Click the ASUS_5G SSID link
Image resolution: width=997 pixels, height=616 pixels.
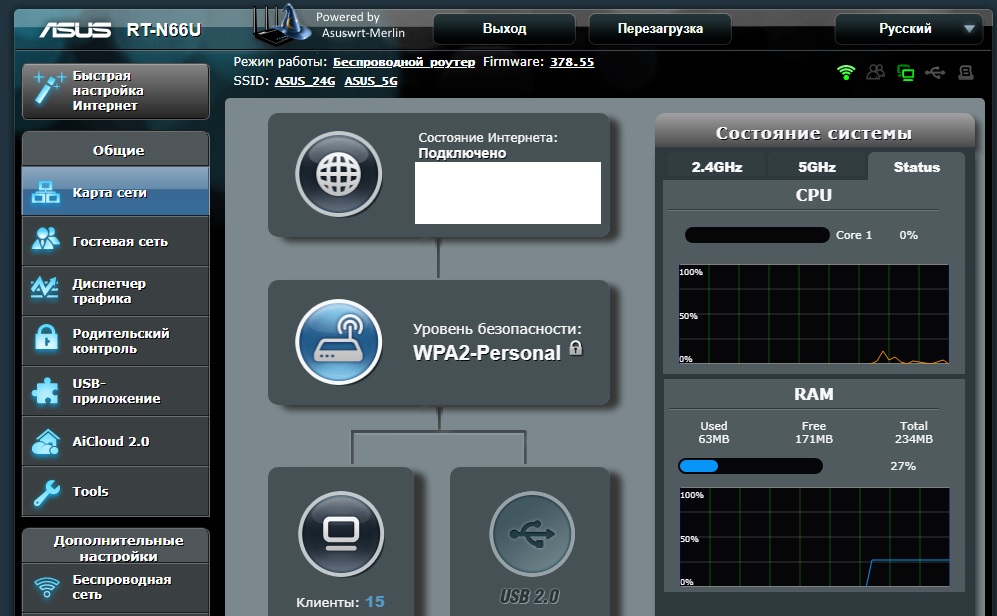pos(371,81)
